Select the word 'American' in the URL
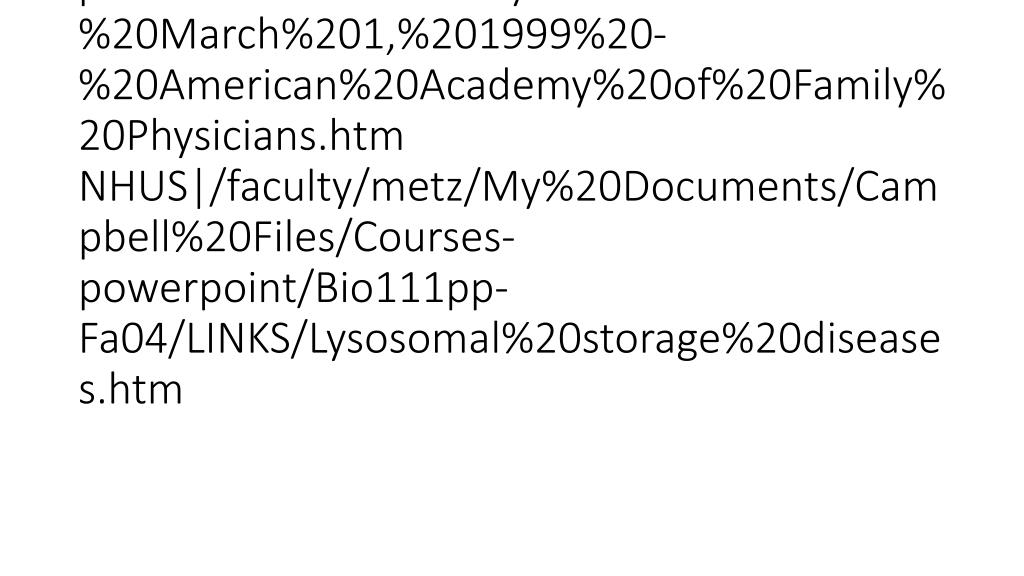The image size is (1024, 576). click(239, 86)
